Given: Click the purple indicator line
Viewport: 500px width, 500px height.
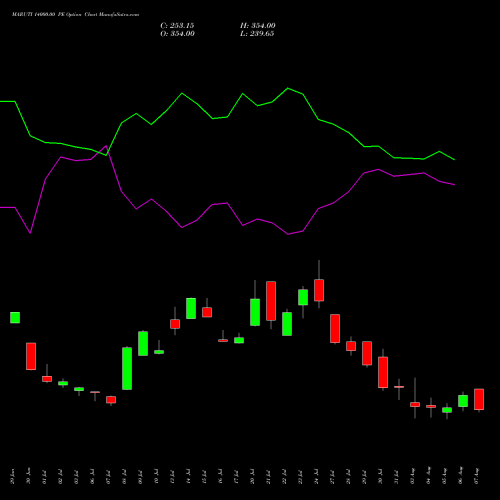Looking at the screenshot, I should (227, 203).
